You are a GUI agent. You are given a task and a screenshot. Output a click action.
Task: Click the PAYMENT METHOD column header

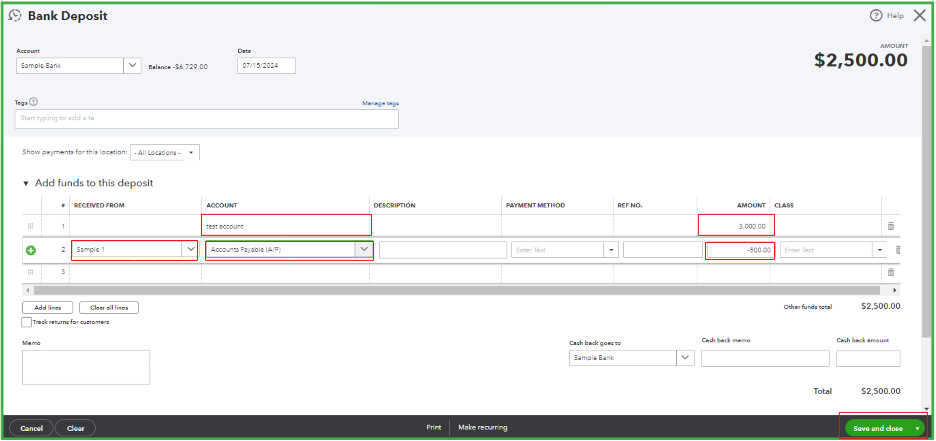[535, 205]
